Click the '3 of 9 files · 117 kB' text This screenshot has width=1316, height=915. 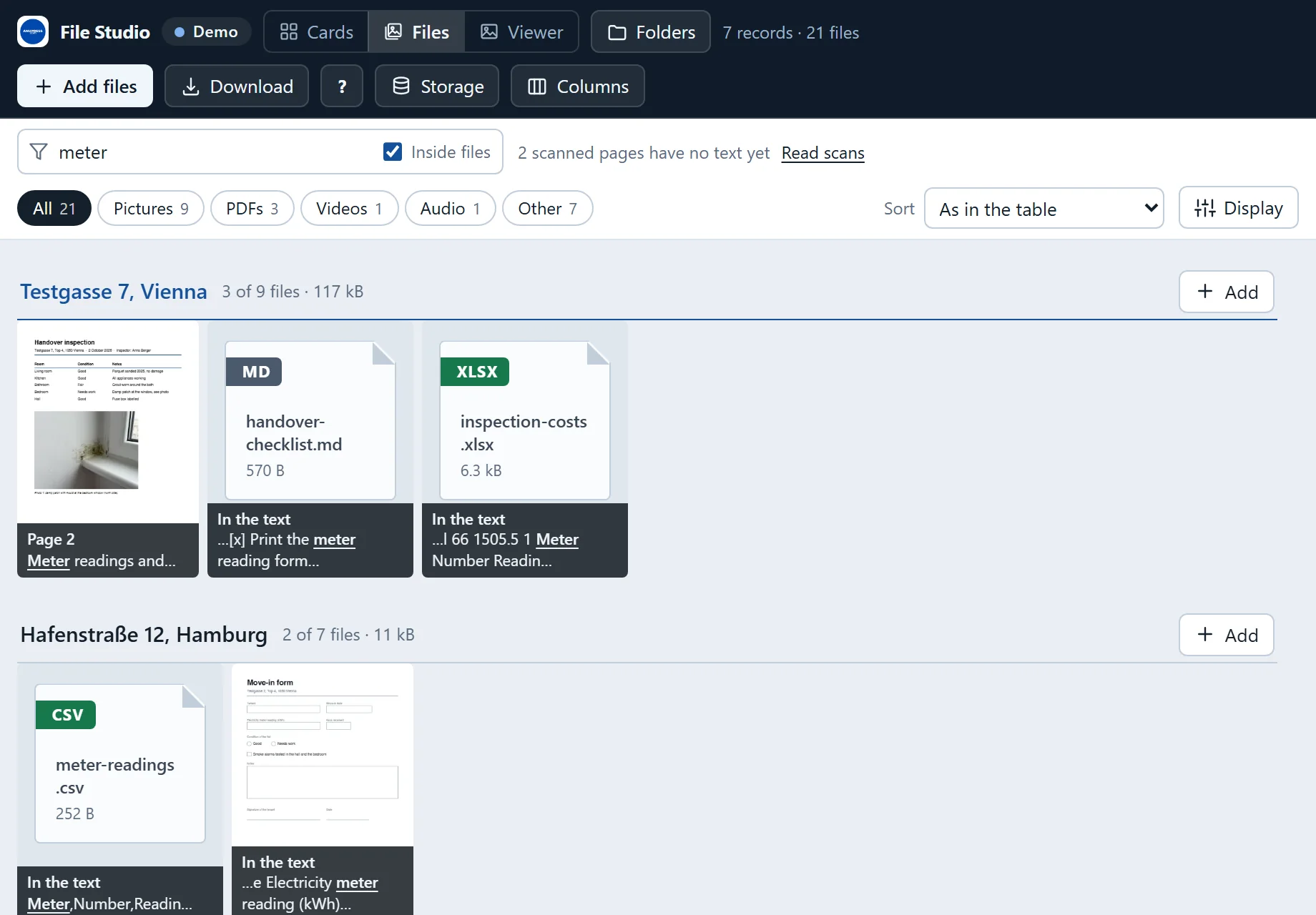point(293,291)
